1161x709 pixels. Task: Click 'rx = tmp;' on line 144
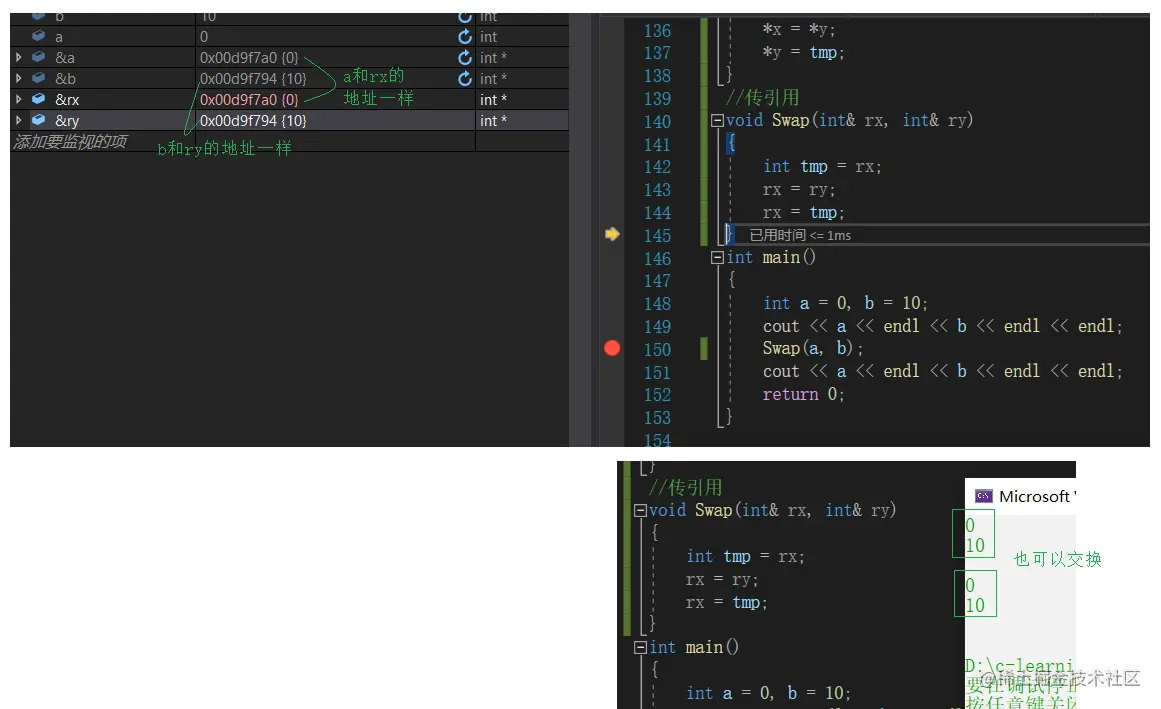coord(803,212)
